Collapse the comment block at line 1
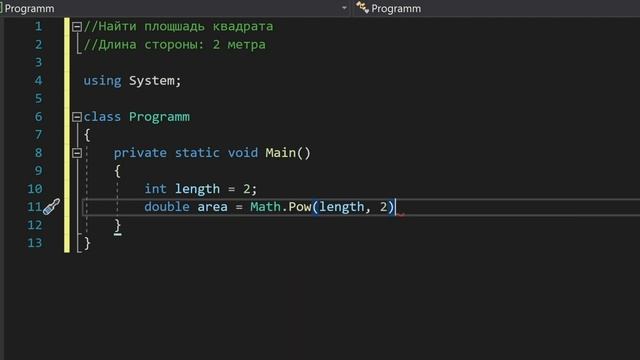Viewport: 640px width, 360px height. point(77,27)
